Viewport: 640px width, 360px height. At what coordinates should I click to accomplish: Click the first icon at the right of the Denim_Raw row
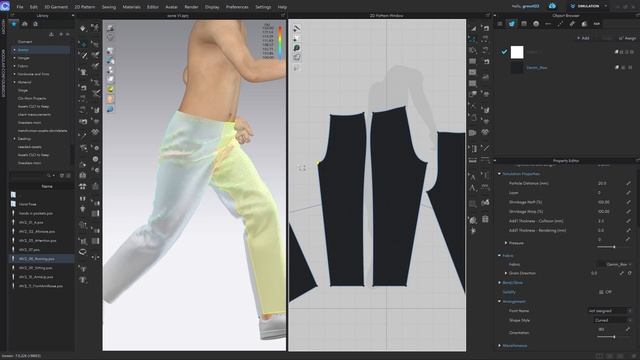point(617,67)
